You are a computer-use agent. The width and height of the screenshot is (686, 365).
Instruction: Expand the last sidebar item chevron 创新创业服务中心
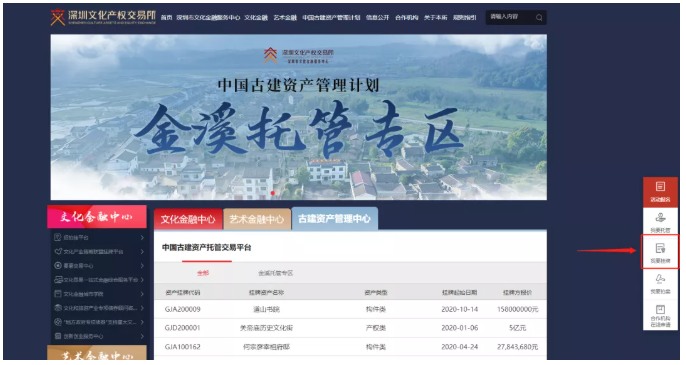pos(142,337)
